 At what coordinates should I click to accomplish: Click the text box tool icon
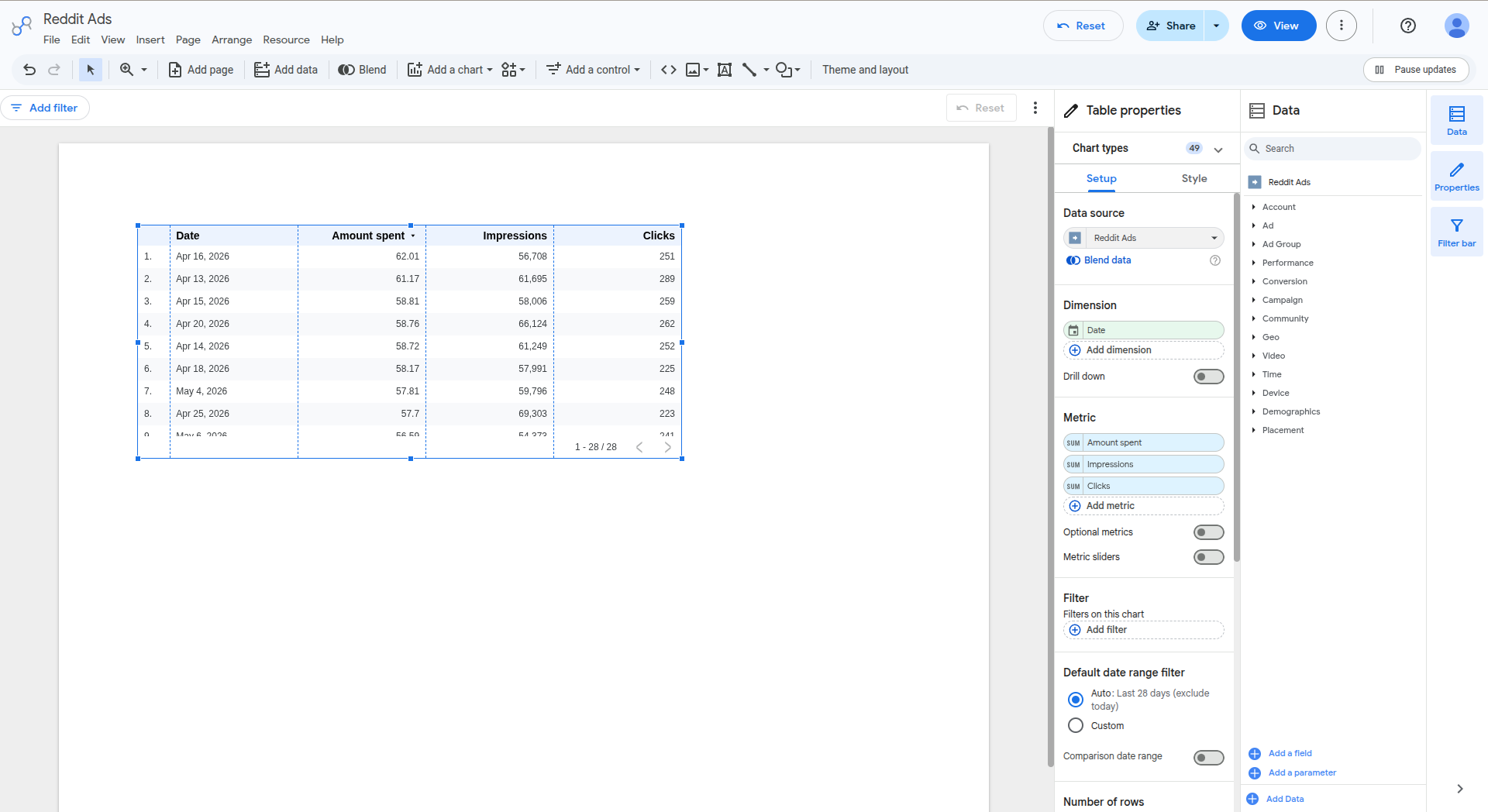(725, 70)
